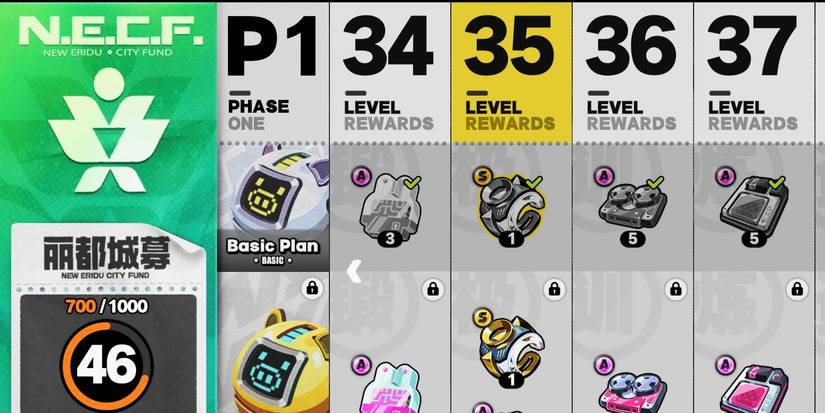This screenshot has height=413, width=825.
Task: Open the Basic Plan card
Action: [x=274, y=207]
